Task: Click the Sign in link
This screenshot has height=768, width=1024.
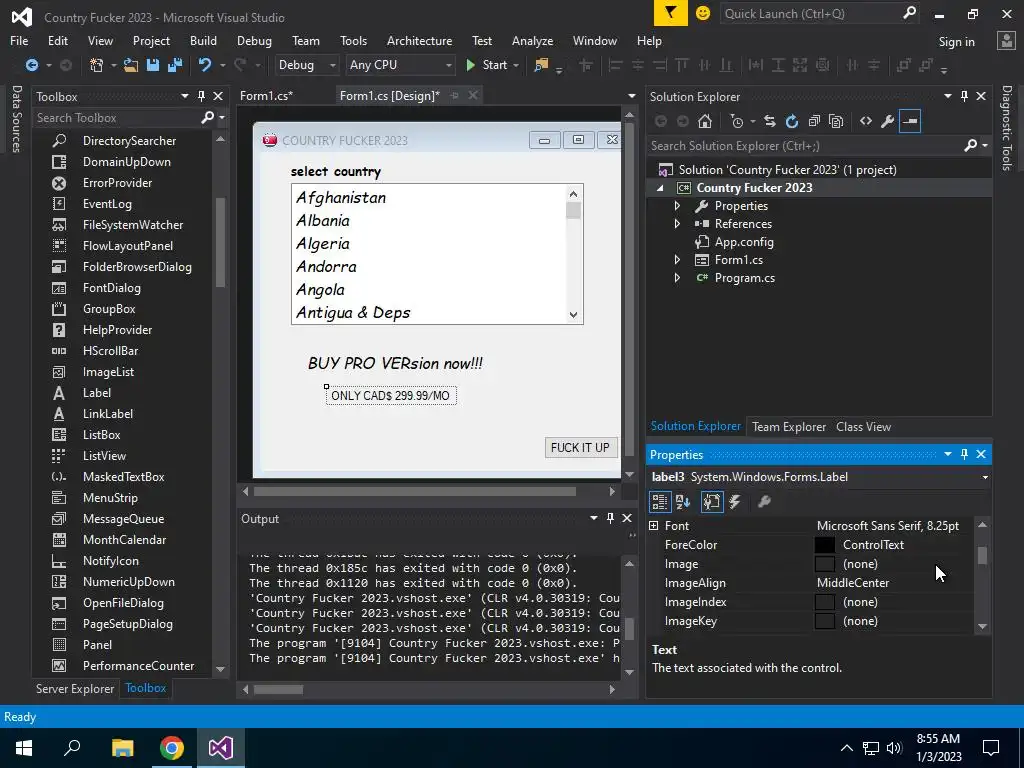Action: 956,41
